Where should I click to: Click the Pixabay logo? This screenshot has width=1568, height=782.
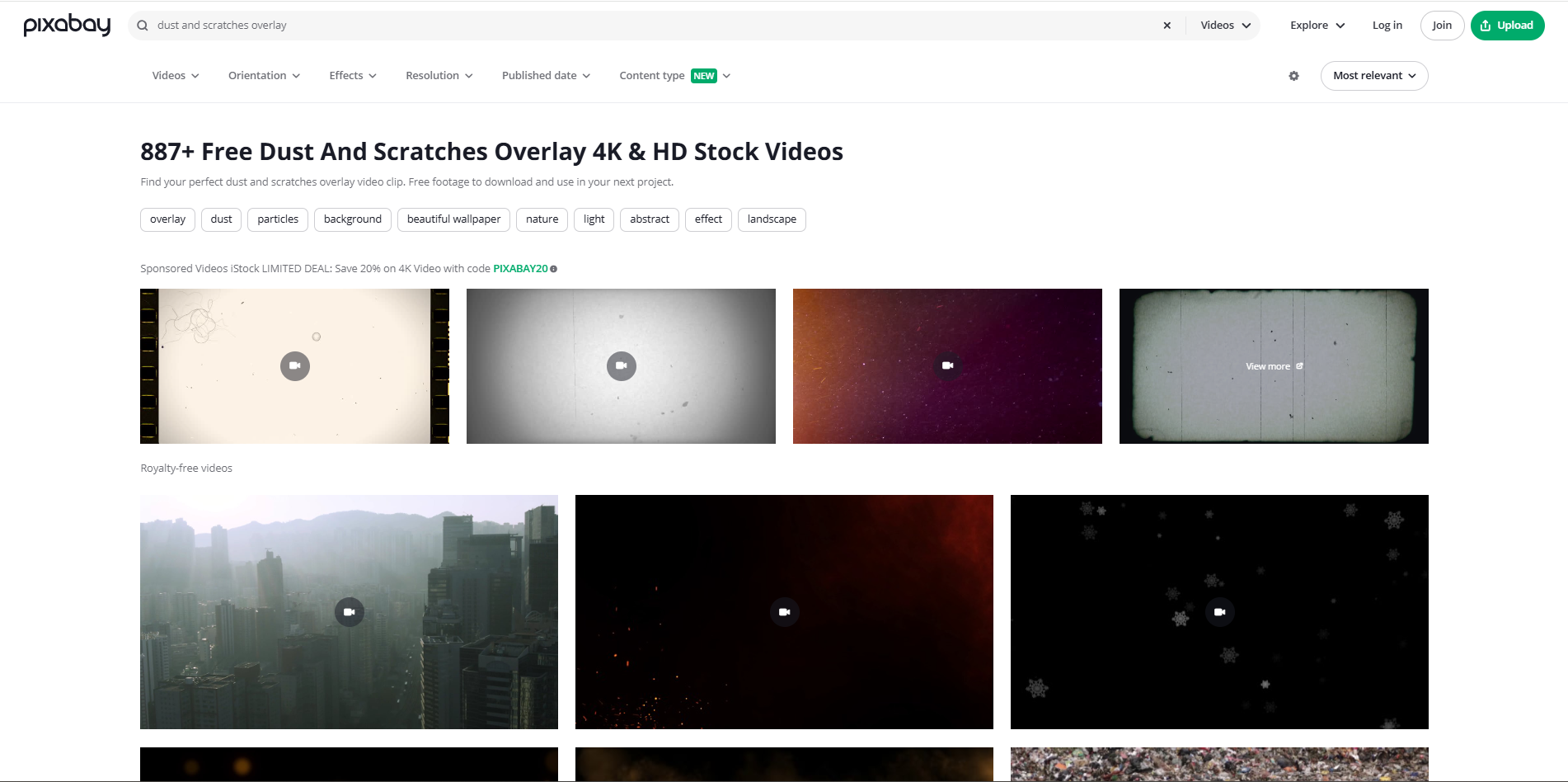tap(67, 25)
